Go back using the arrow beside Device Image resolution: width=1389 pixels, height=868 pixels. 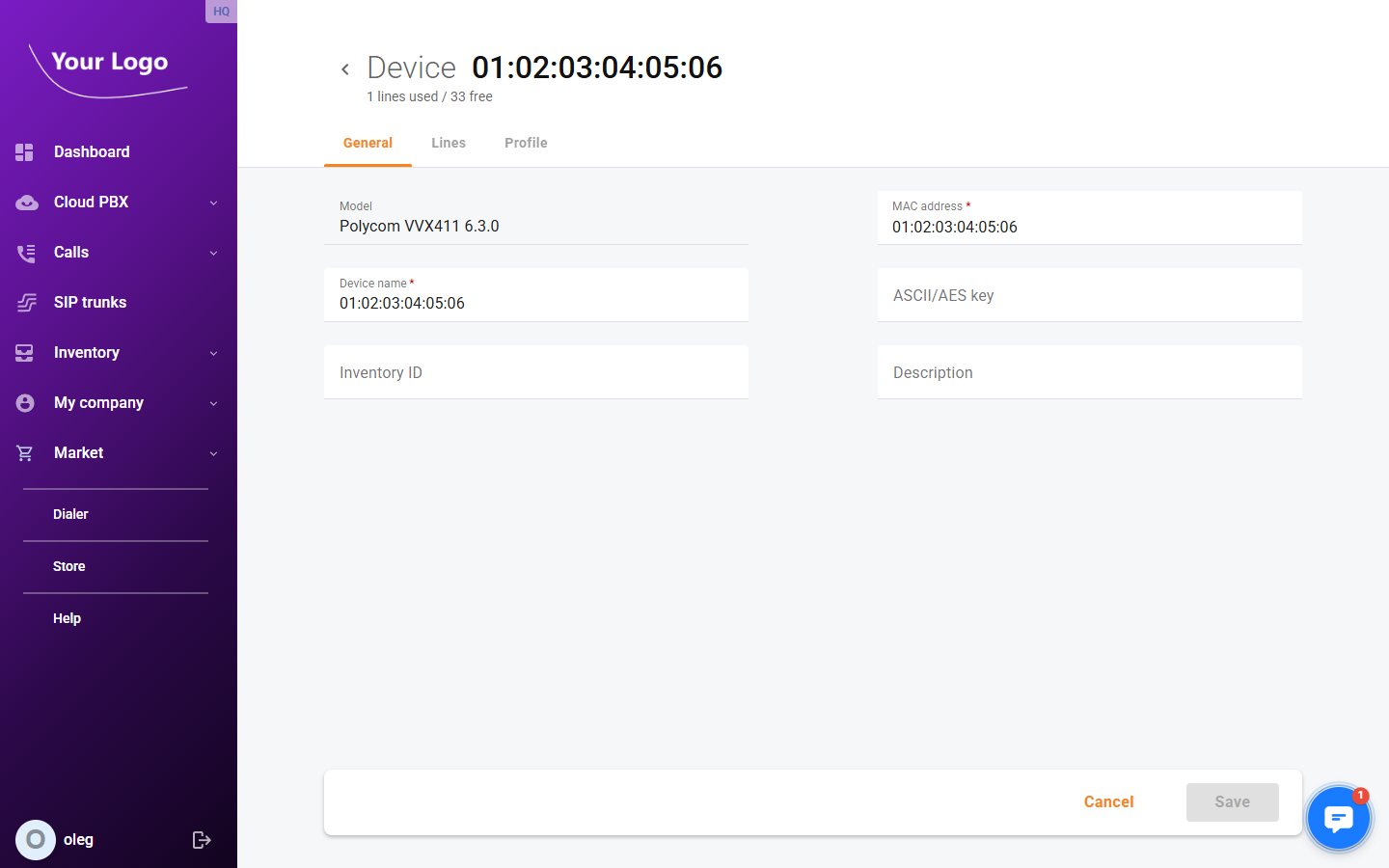click(x=345, y=69)
